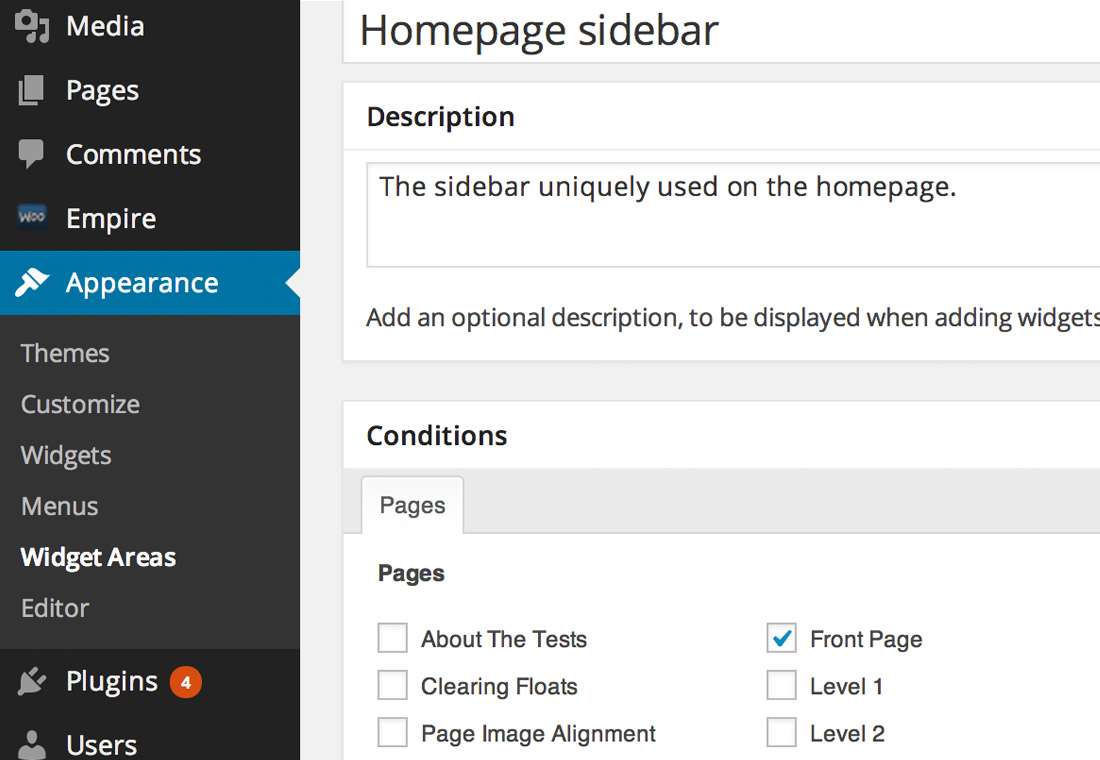Image resolution: width=1100 pixels, height=760 pixels.
Task: Tick the Level 1 checkbox
Action: click(781, 686)
